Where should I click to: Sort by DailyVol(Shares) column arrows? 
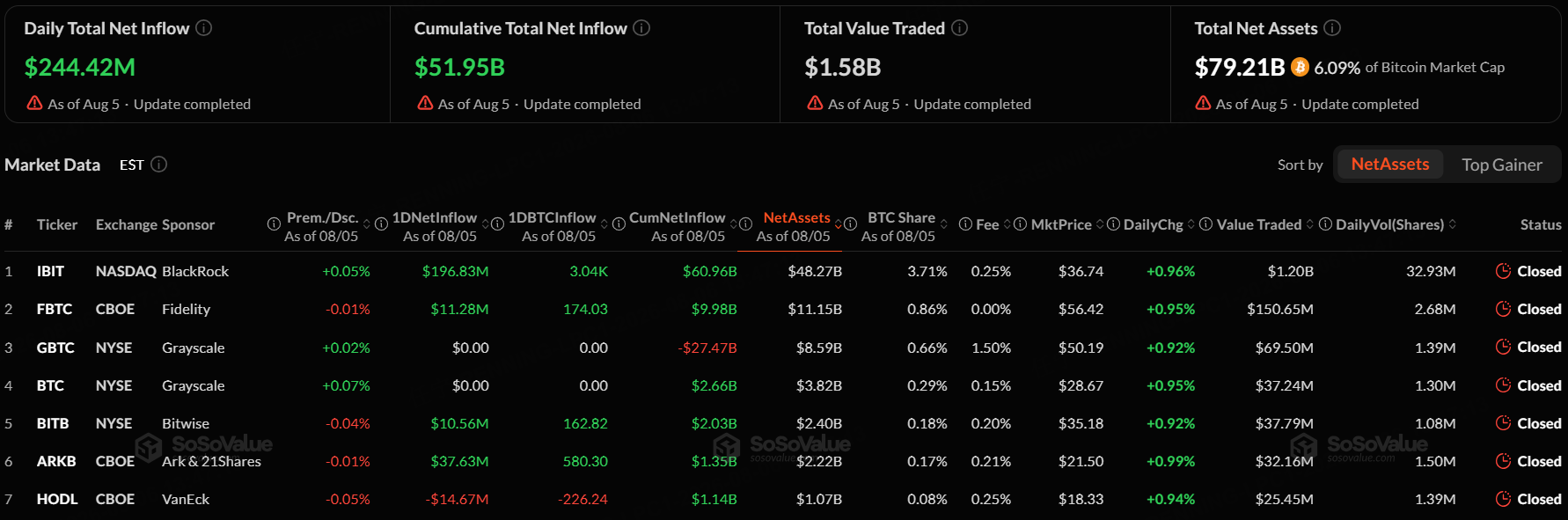pos(1453,224)
